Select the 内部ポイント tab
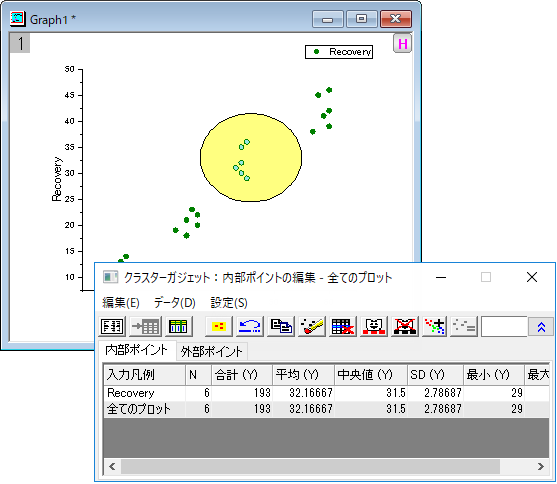Viewport: 557px width, 484px height. (x=136, y=350)
